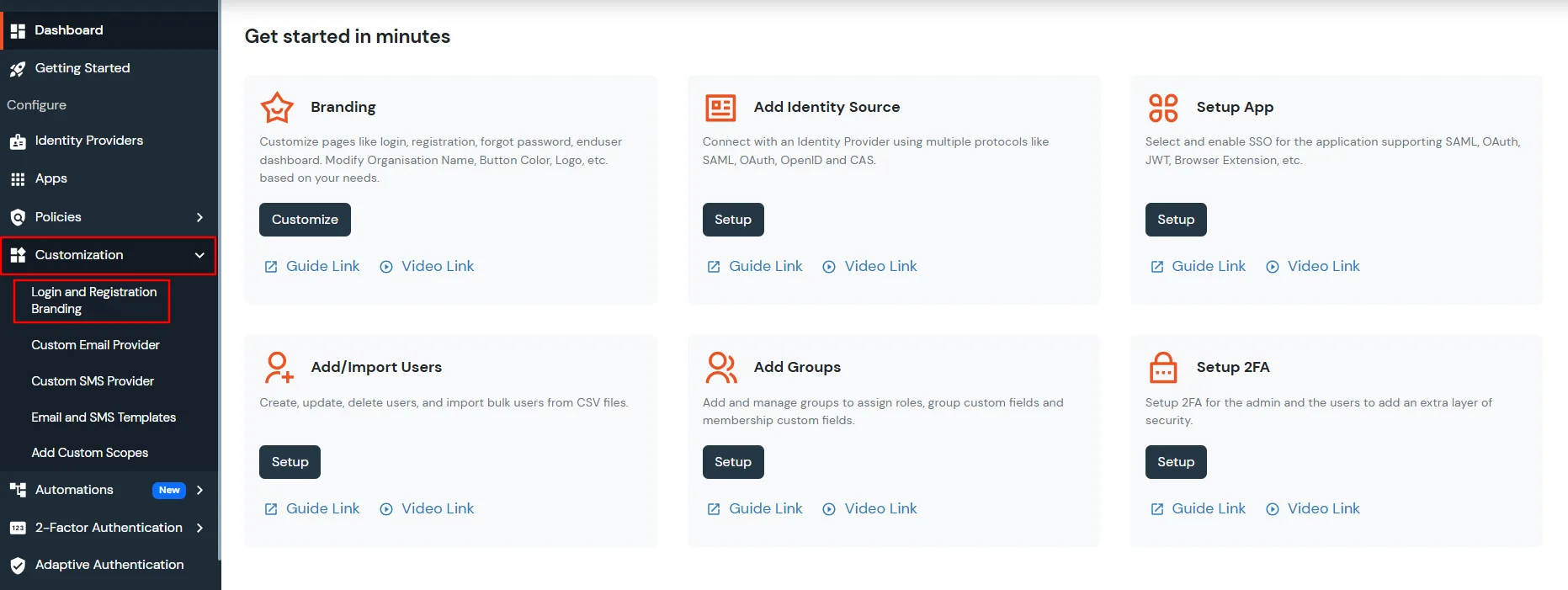Open Login and Registration Branding
1568x590 pixels.
point(93,300)
